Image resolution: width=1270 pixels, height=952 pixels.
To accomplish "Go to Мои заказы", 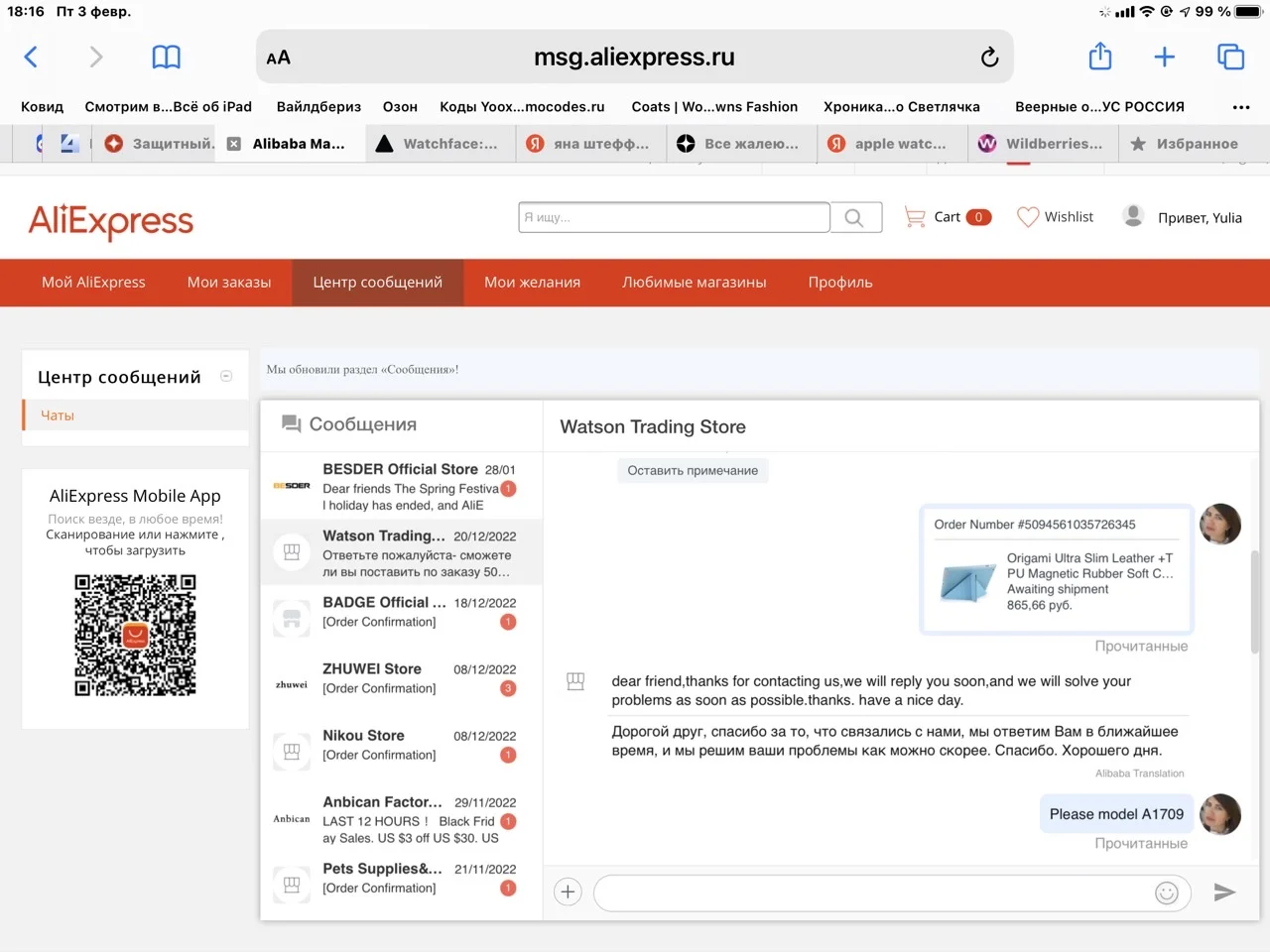I will click(229, 283).
